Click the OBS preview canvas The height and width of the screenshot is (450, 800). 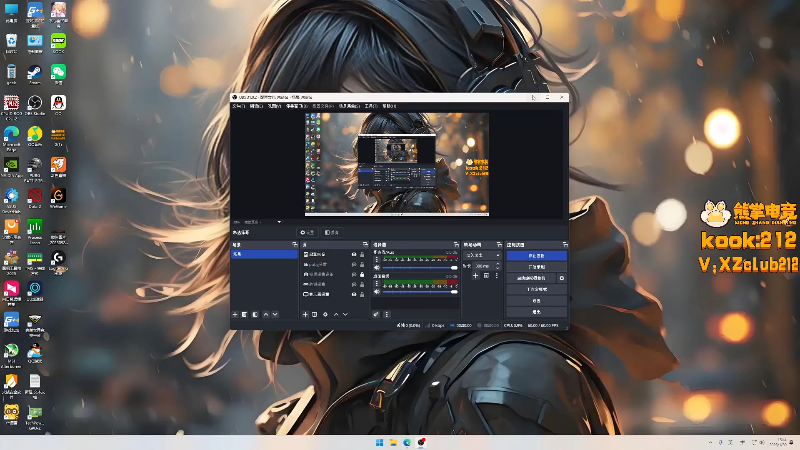point(397,164)
